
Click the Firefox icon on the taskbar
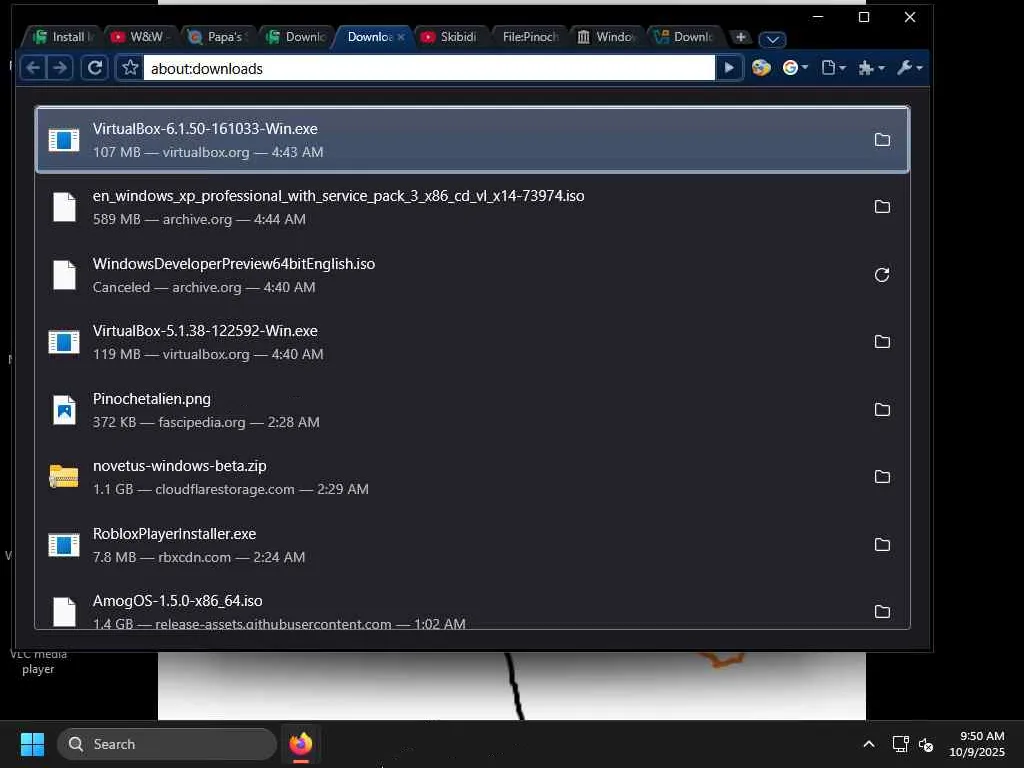coord(300,744)
